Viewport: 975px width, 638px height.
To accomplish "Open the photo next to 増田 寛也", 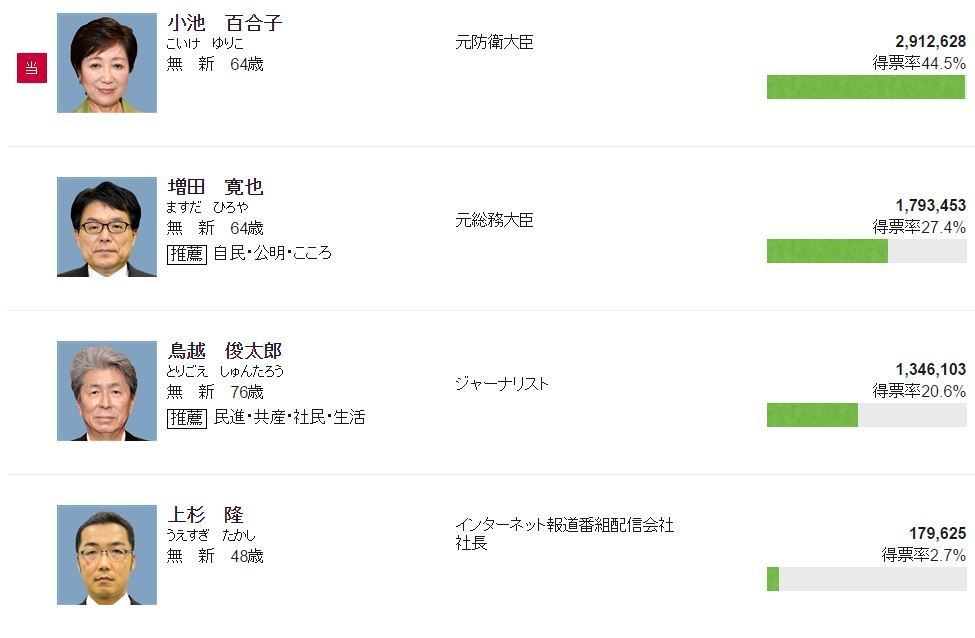I will (107, 227).
